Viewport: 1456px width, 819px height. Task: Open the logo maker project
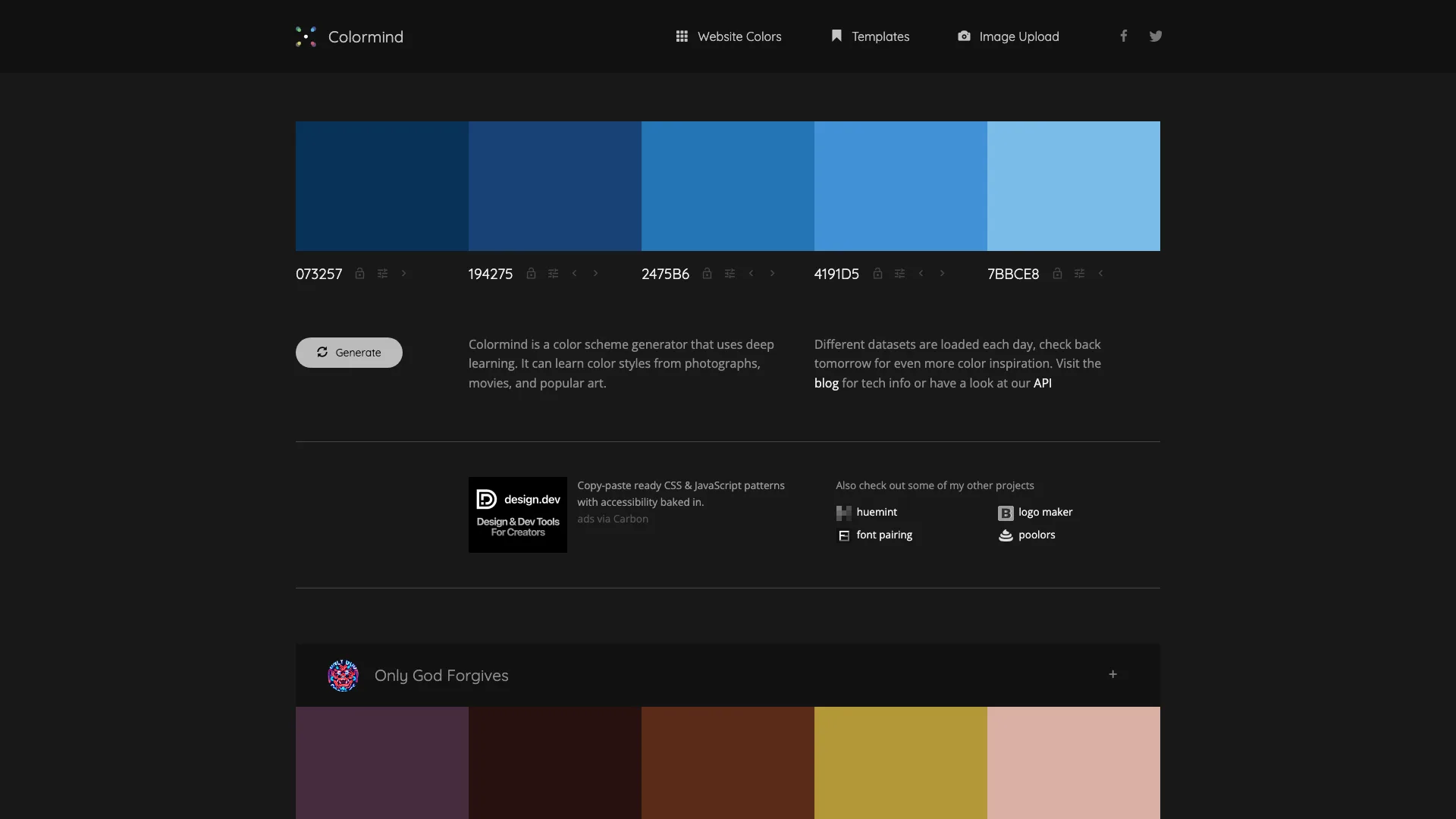[x=1035, y=513]
